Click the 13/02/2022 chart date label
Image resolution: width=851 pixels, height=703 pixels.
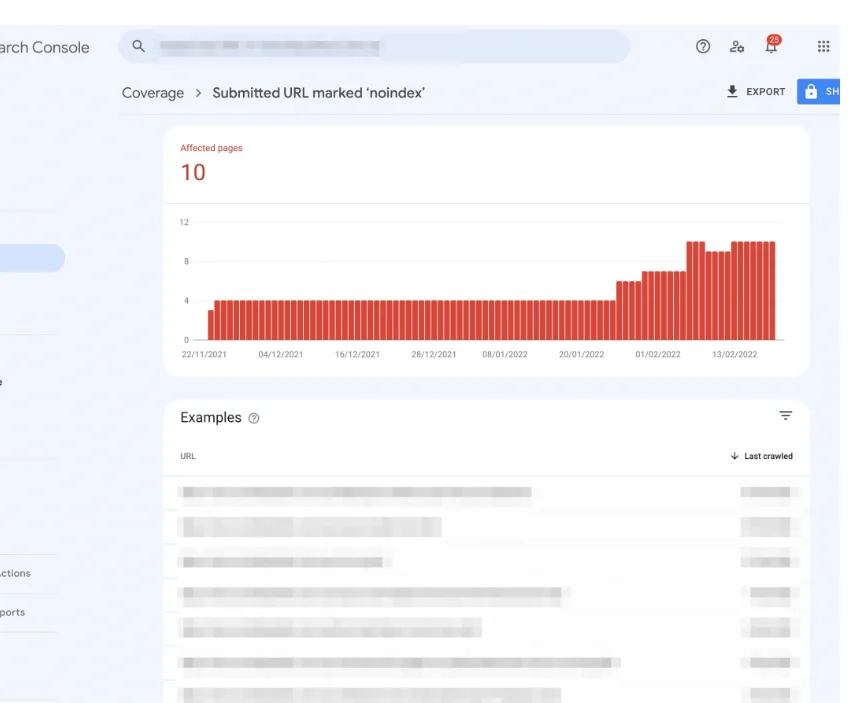point(734,354)
